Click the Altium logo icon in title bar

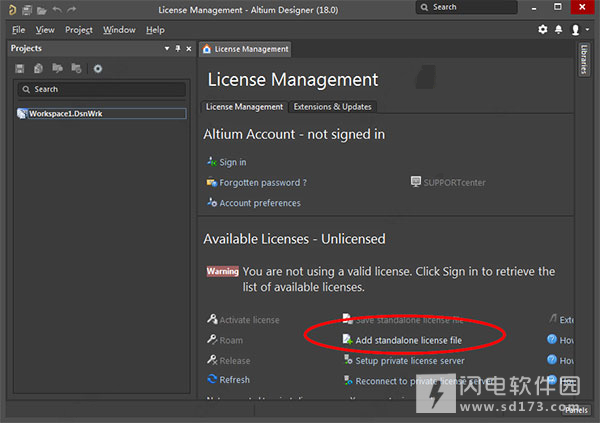[x=12, y=10]
